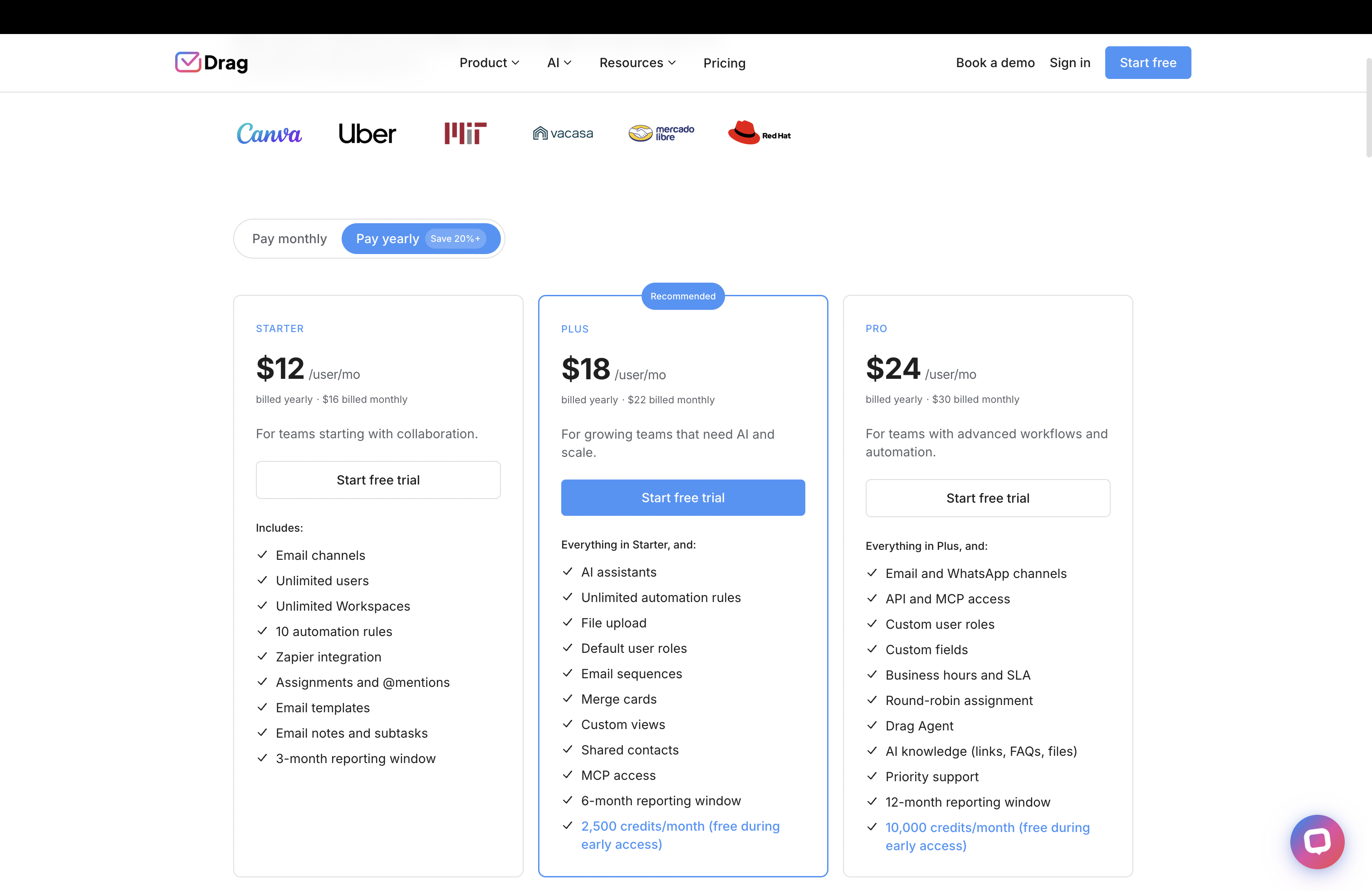The height and width of the screenshot is (891, 1372).
Task: Click the Uber logo
Action: 367,134
